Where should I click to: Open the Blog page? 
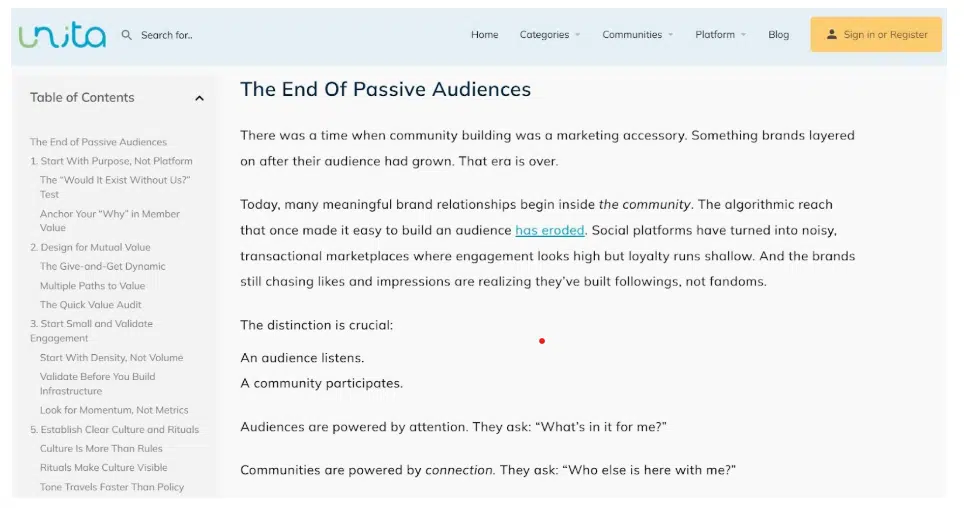coord(778,35)
